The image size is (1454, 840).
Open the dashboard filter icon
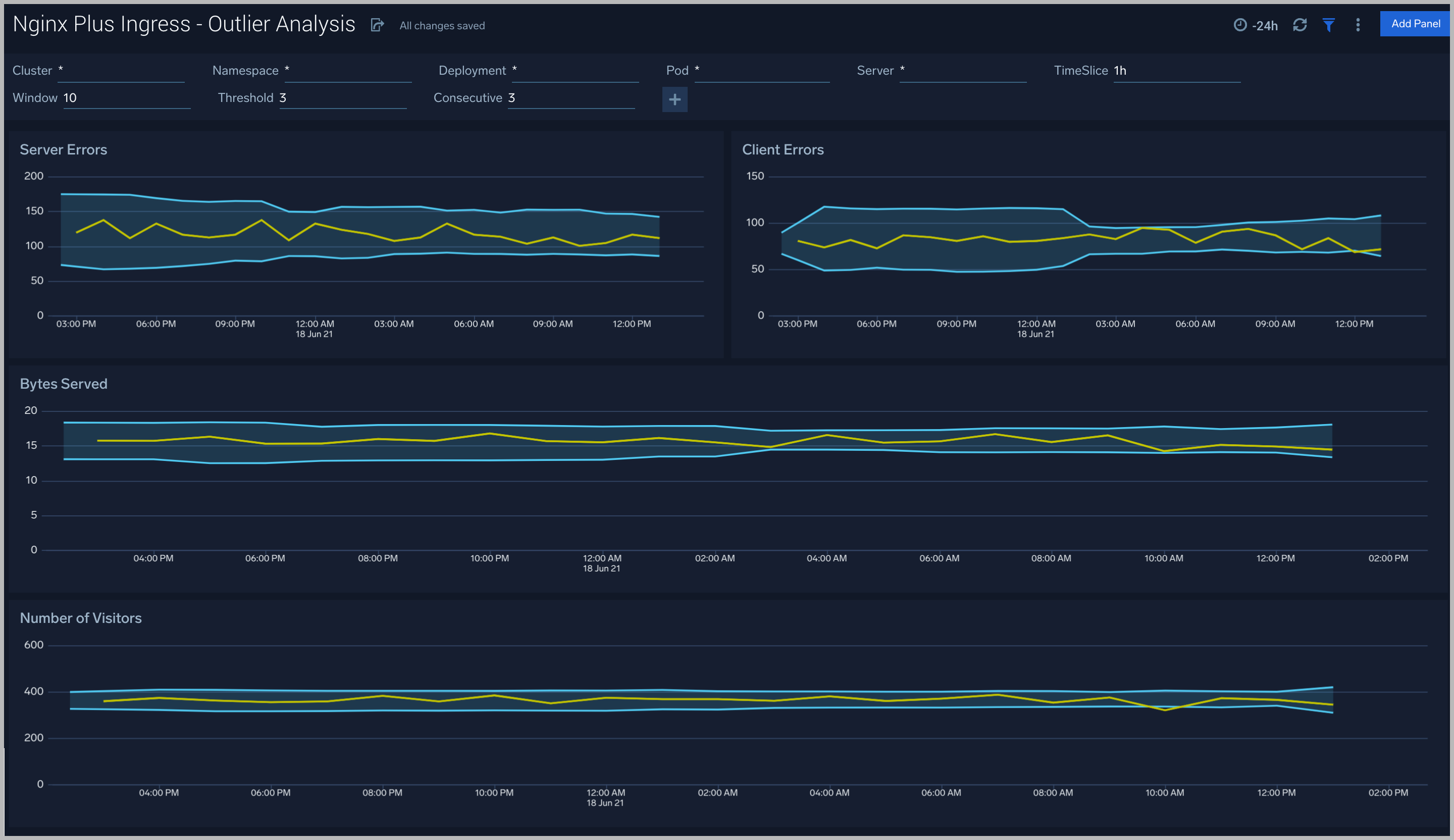[1329, 25]
